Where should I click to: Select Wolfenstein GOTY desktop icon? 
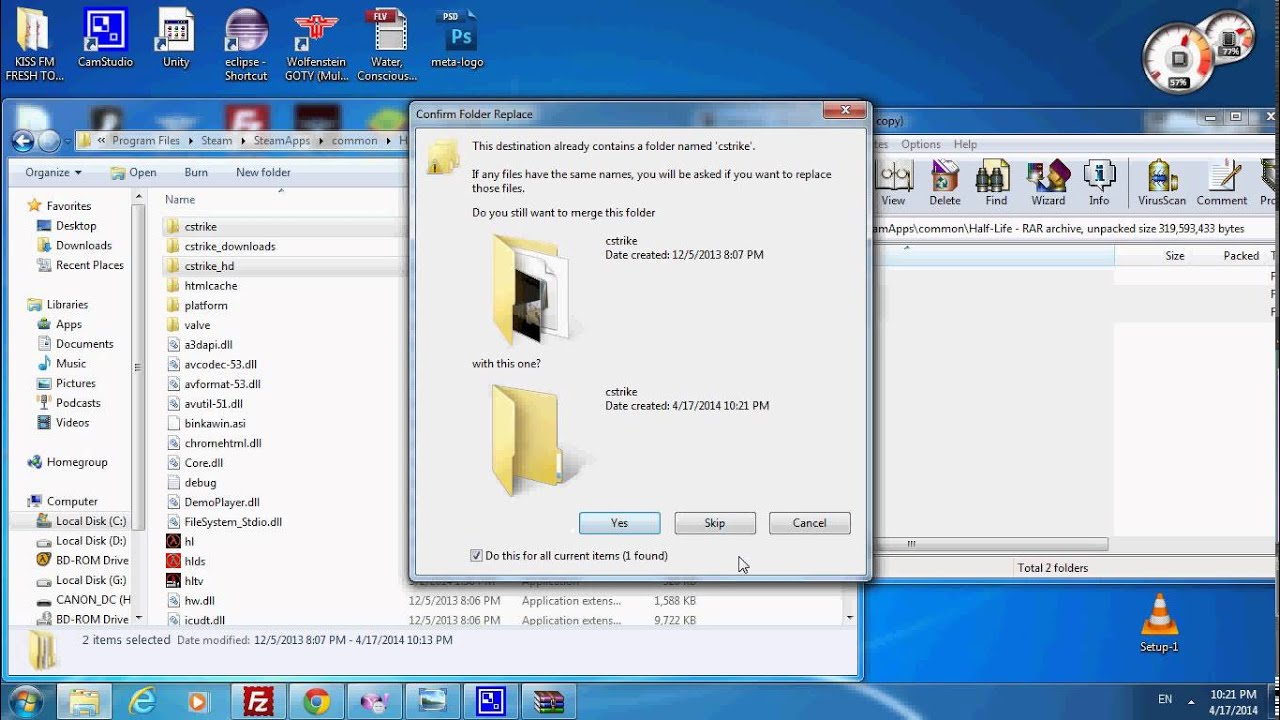click(316, 45)
